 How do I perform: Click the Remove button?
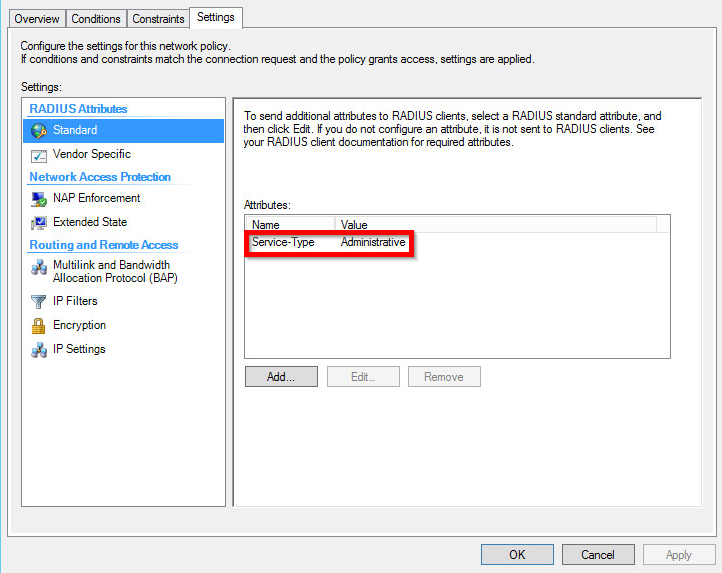[x=444, y=377]
